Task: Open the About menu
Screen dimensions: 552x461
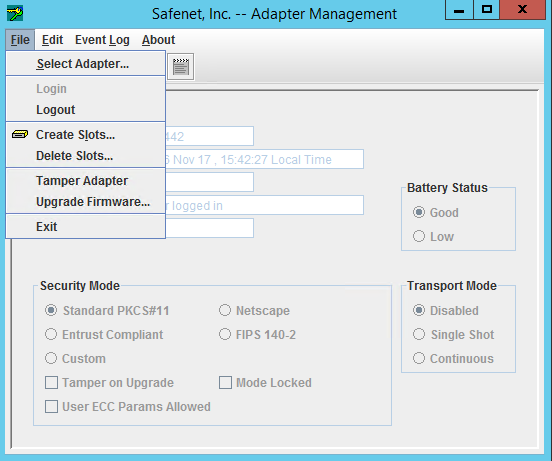Action: coord(158,40)
